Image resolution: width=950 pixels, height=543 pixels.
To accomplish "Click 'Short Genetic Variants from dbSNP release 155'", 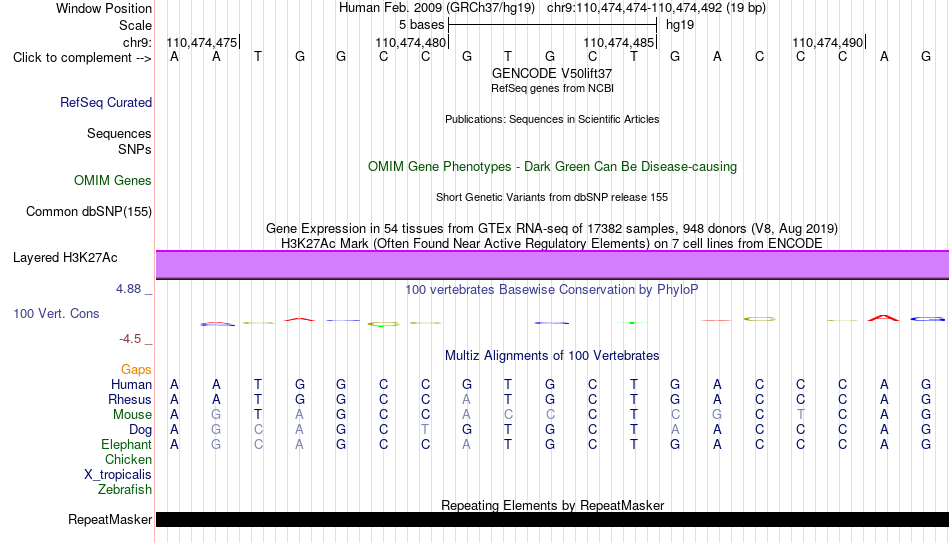I will (x=552, y=198).
